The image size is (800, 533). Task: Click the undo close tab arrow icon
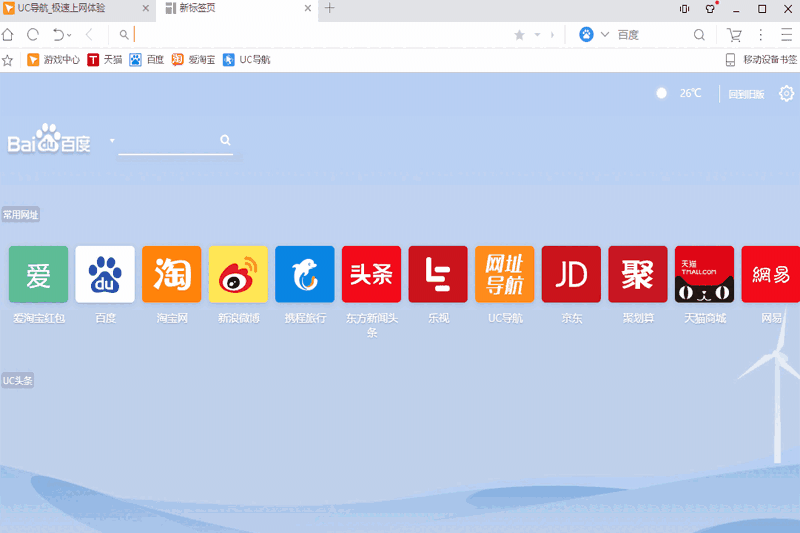coord(58,35)
